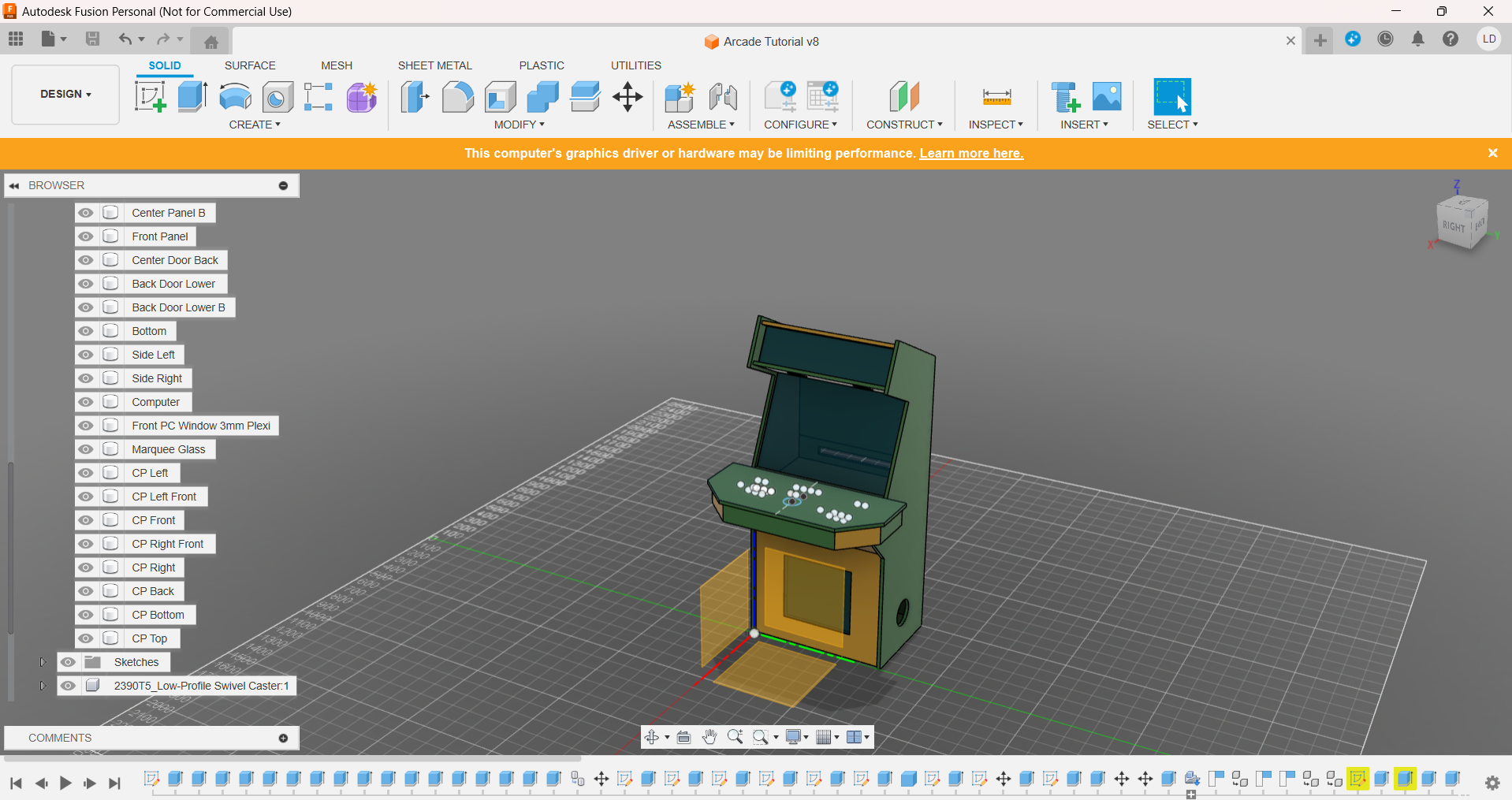1512x800 pixels.
Task: Open the DESIGN workspace dropdown
Action: tap(65, 95)
